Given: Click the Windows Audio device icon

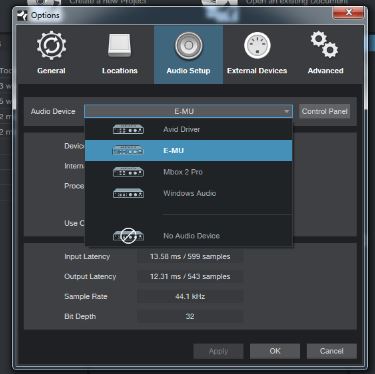Looking at the screenshot, I should (x=128, y=193).
